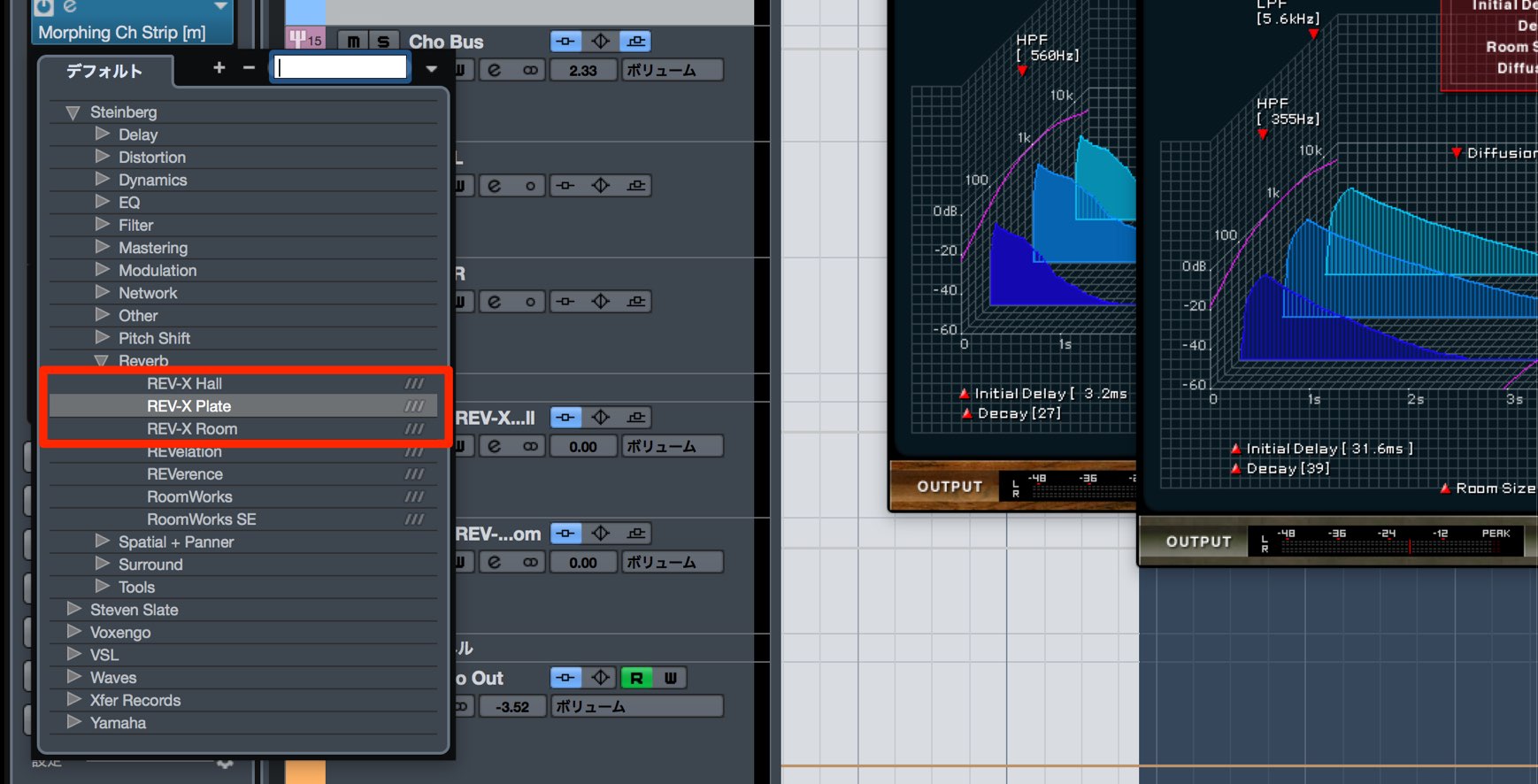Toggle blue fader icon on REV-X...ll track

tap(566, 417)
